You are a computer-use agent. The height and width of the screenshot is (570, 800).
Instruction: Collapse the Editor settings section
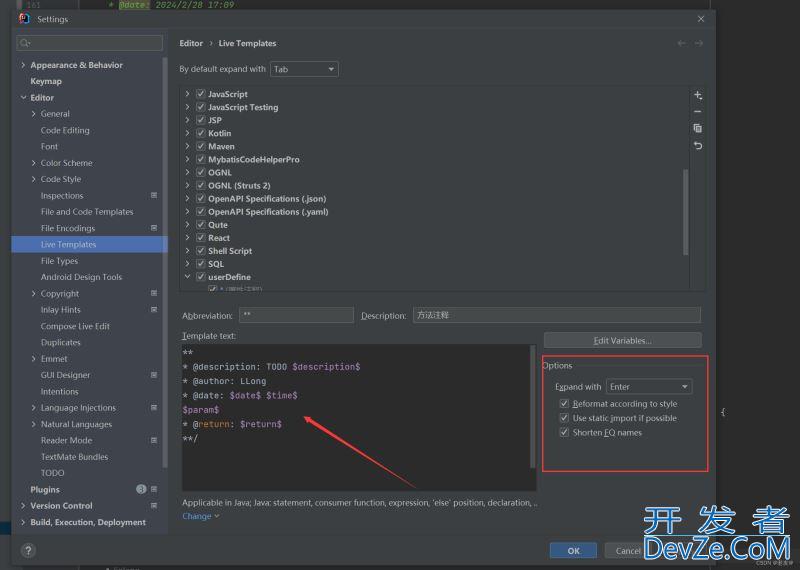(x=23, y=97)
